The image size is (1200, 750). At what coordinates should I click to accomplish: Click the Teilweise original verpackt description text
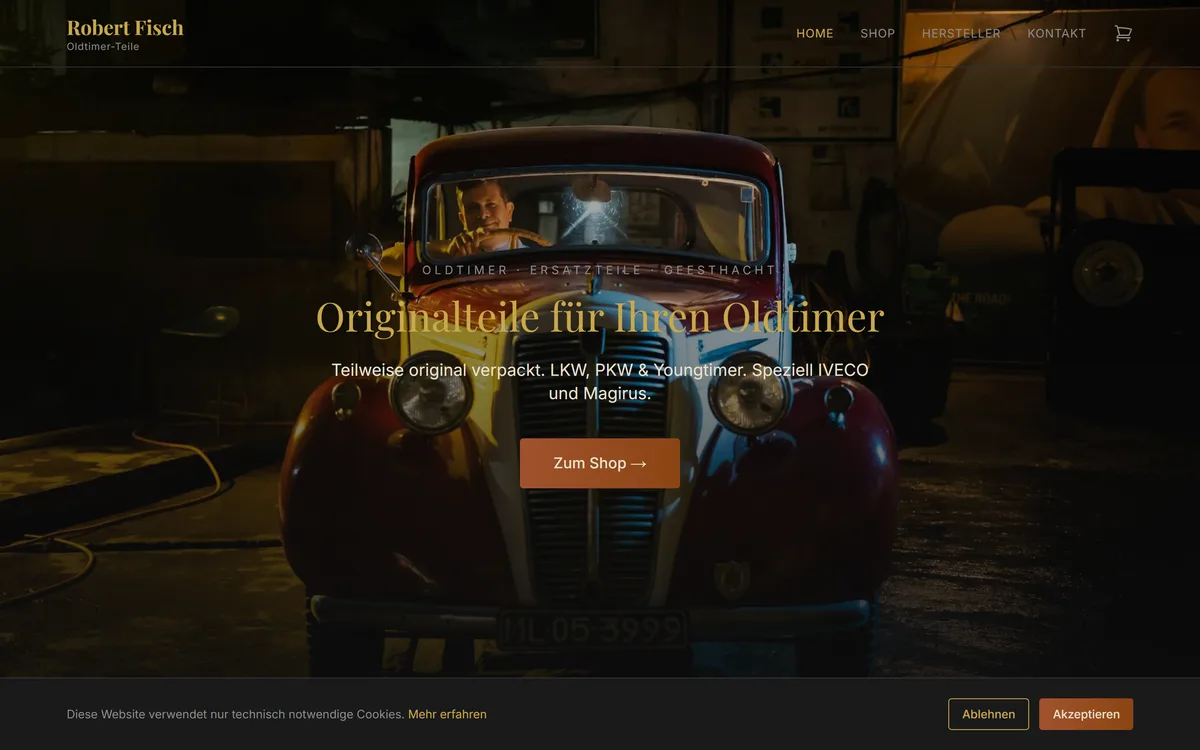(x=600, y=381)
